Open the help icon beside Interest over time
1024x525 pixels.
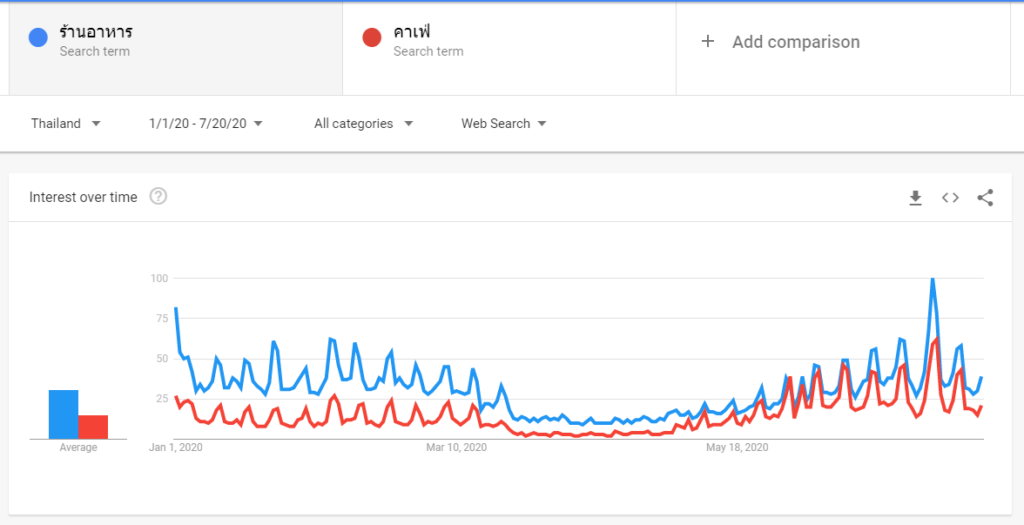[158, 196]
